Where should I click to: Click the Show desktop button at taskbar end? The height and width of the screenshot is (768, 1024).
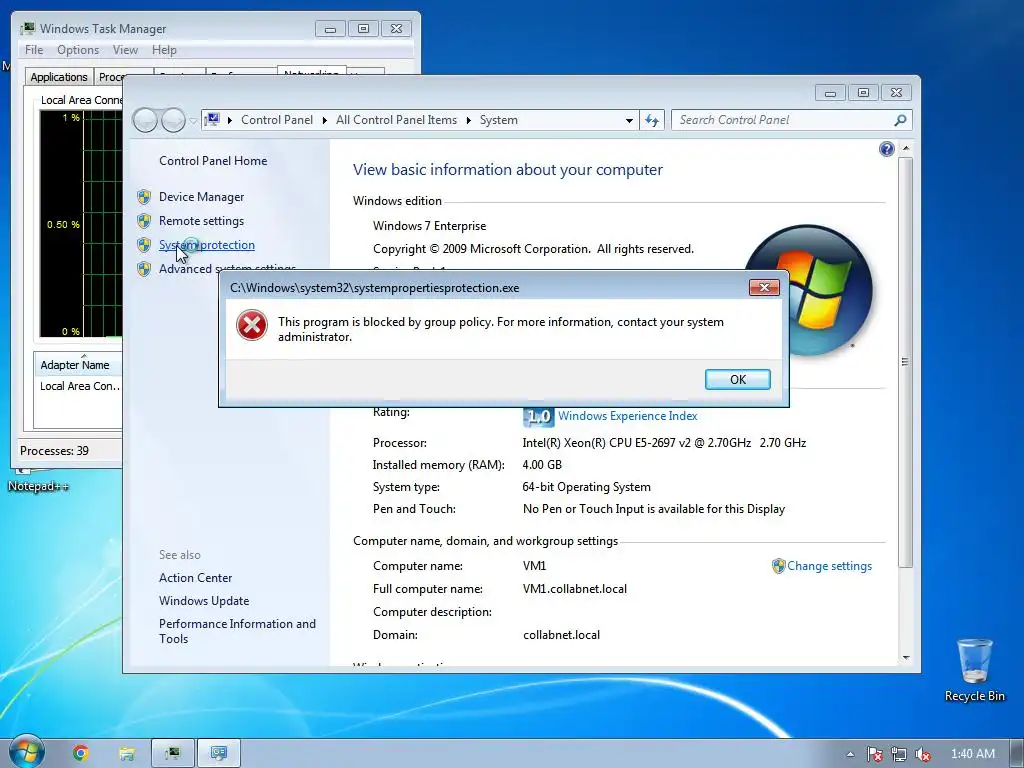click(1017, 754)
